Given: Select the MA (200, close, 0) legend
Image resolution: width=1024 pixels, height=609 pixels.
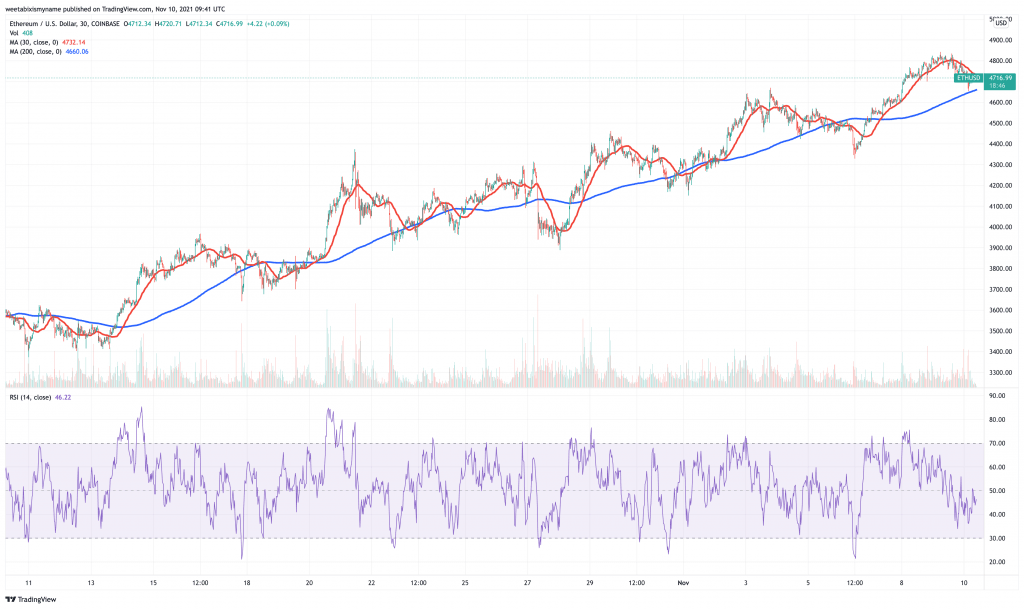Looking at the screenshot, I should click(x=35, y=52).
